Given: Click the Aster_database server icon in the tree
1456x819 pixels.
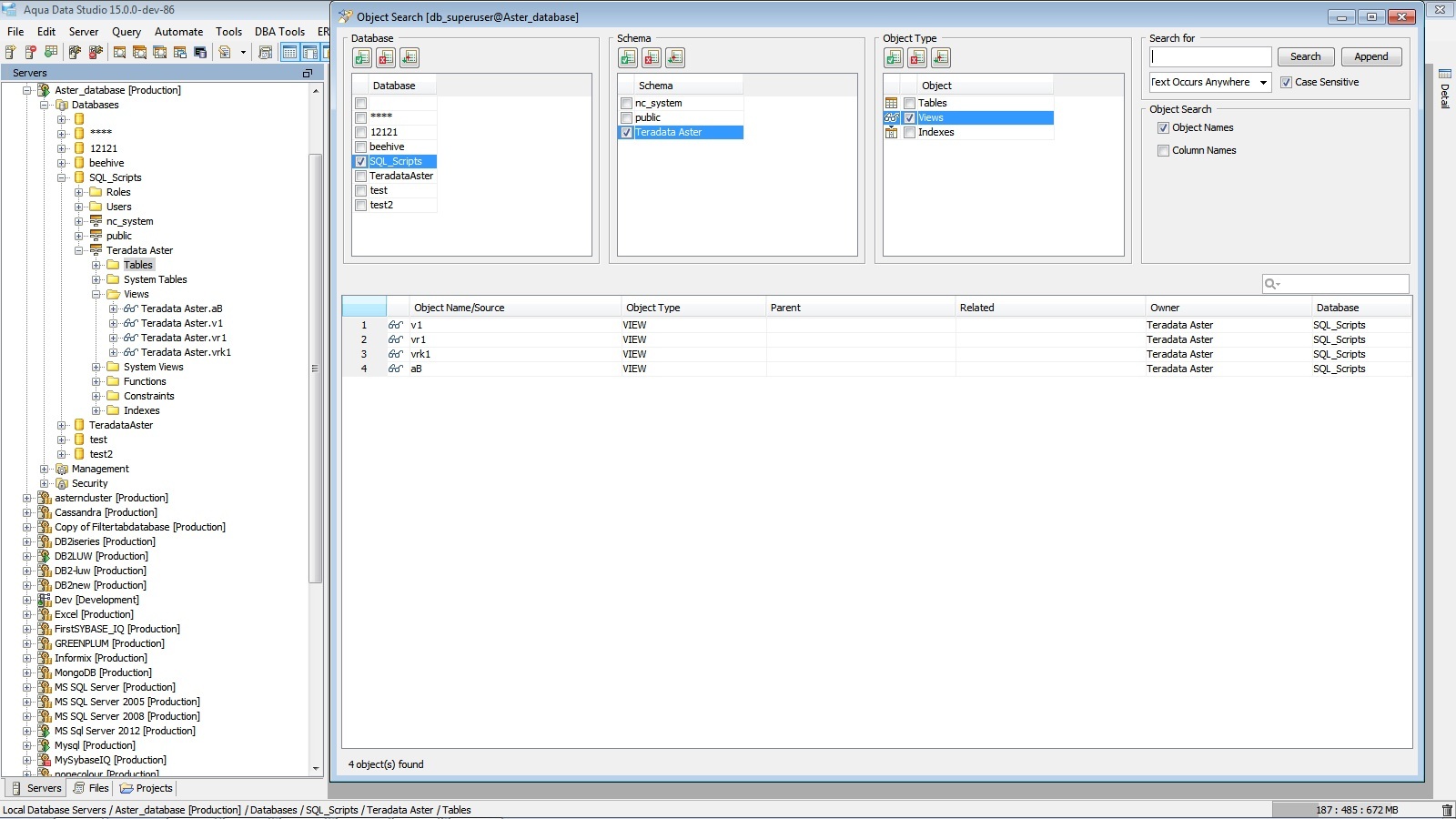Looking at the screenshot, I should (44, 90).
